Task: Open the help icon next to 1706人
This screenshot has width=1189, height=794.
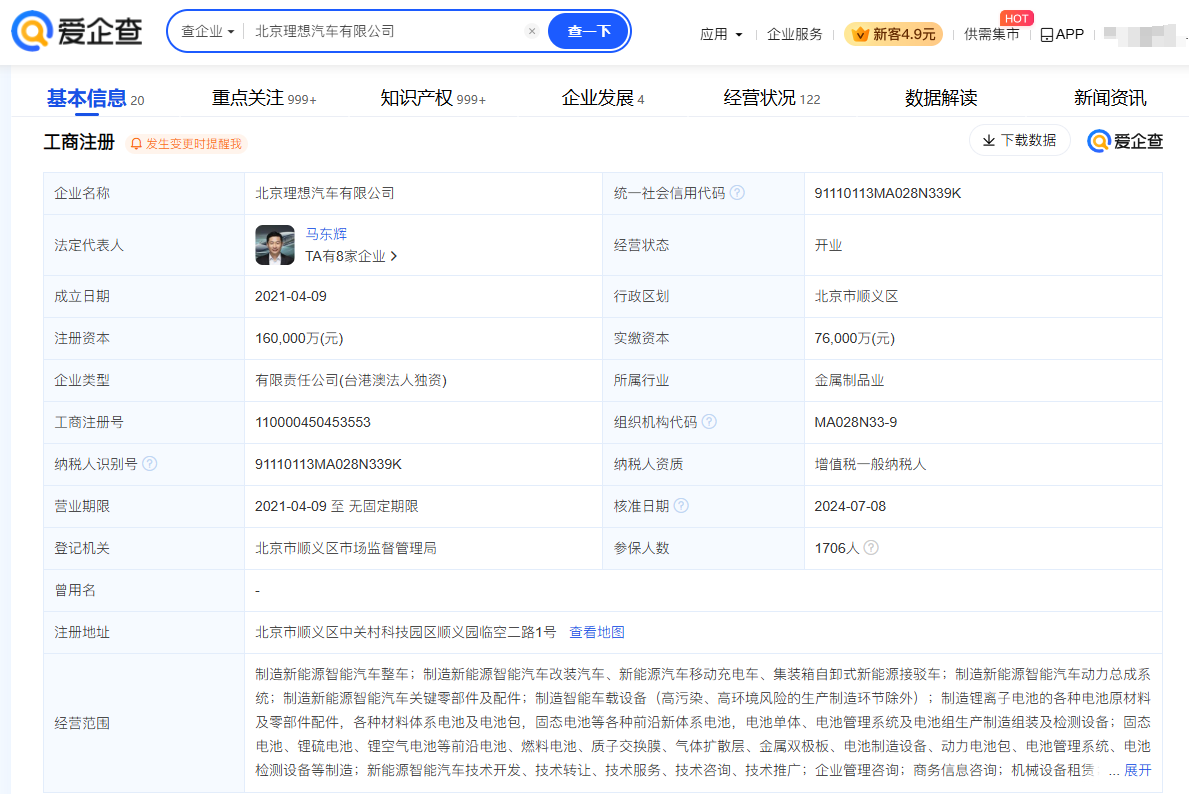Action: [x=871, y=547]
